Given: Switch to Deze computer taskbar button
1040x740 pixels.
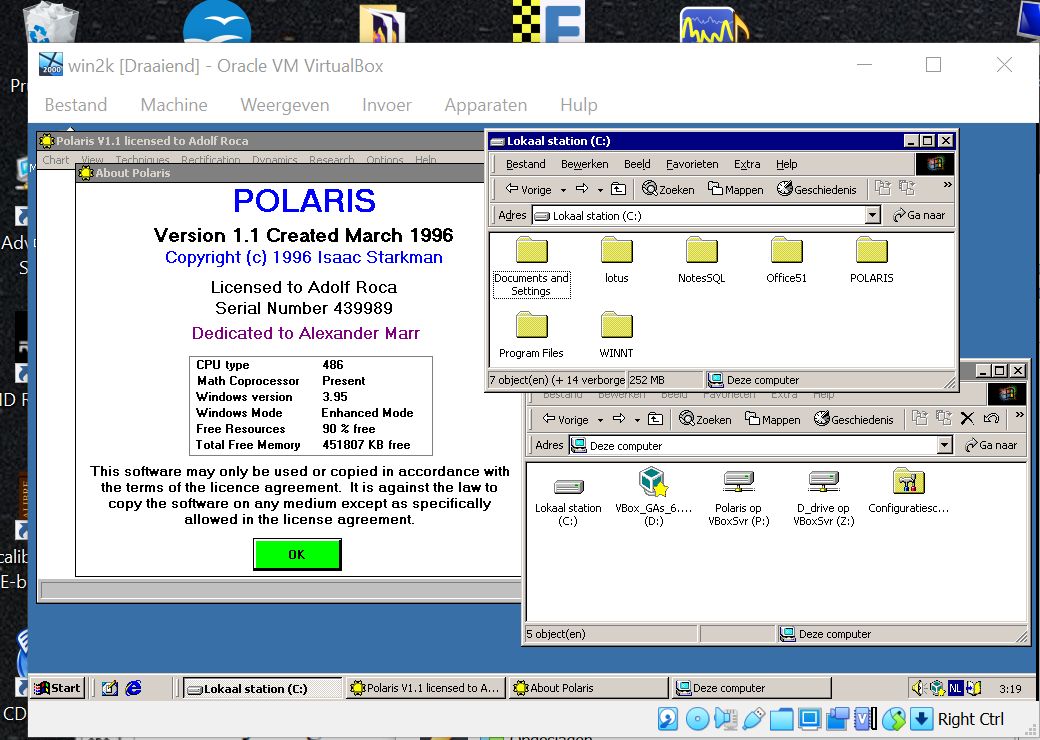Looking at the screenshot, I should 751,688.
